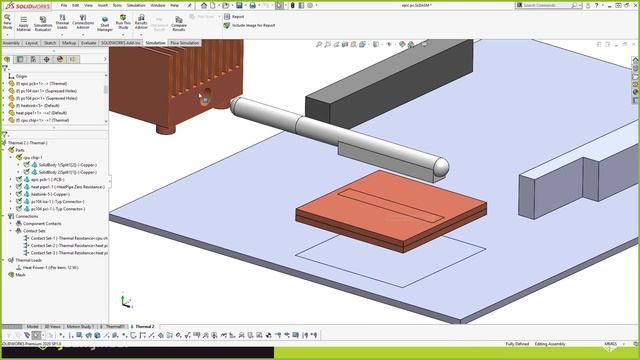Switch to the Flow Simulation ribbon tab
This screenshot has height=360, width=640.
coord(184,43)
